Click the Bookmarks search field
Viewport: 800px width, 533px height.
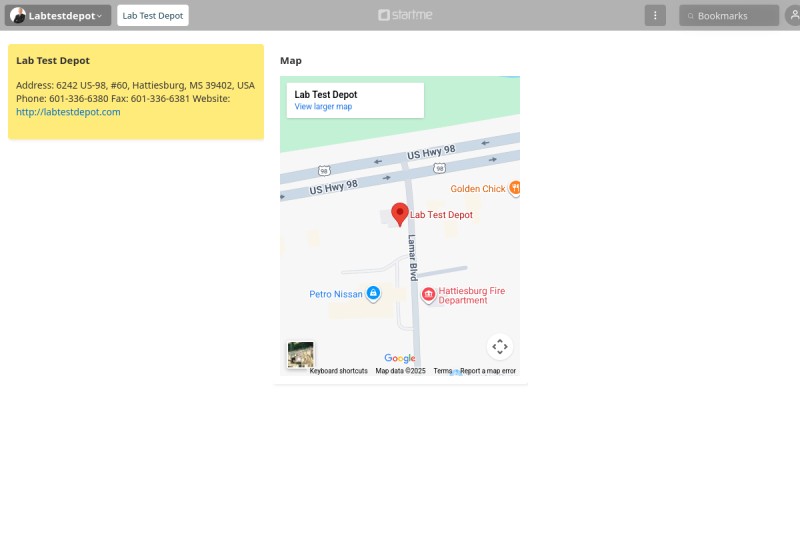pos(729,15)
